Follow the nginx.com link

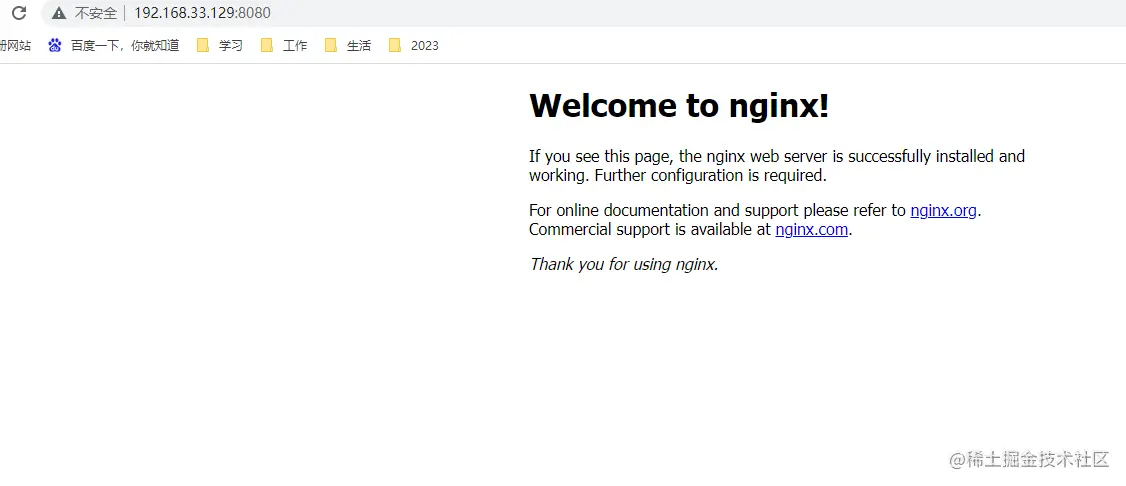811,230
